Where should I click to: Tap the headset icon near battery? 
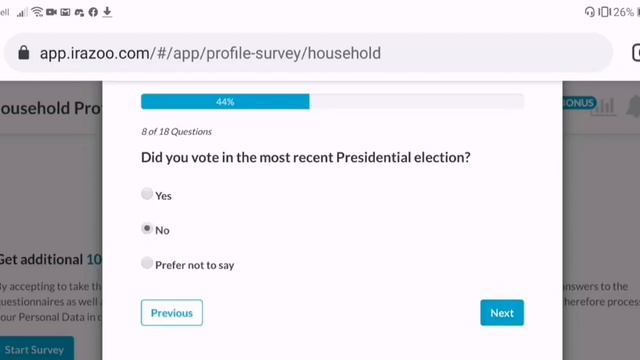pos(589,12)
